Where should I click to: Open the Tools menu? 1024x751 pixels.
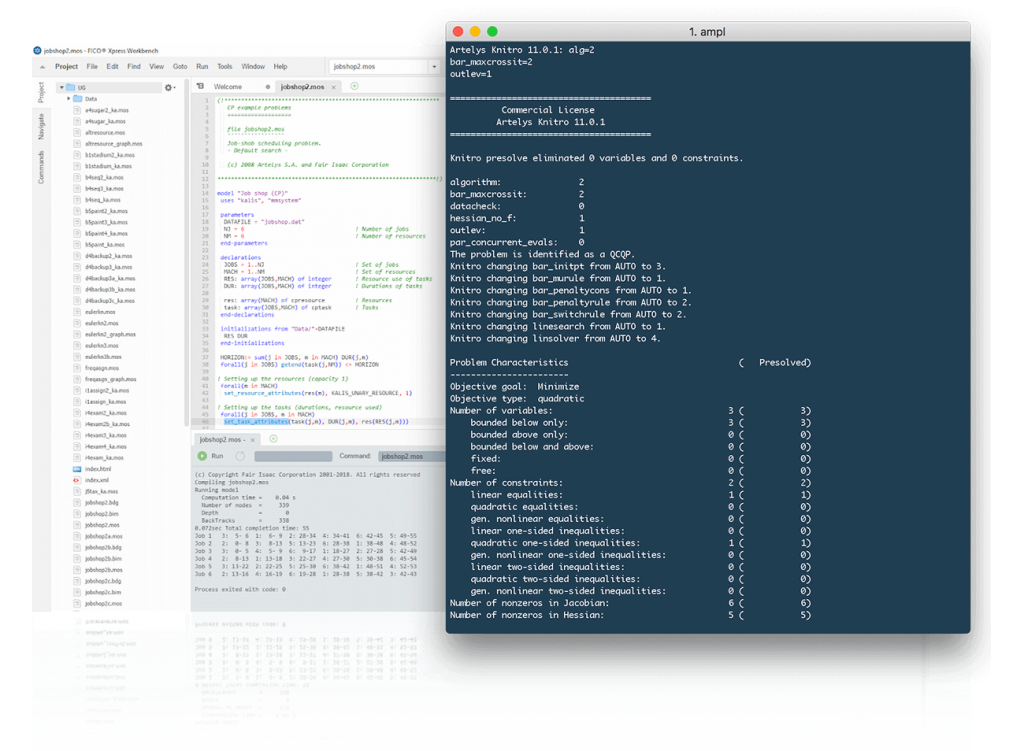coord(225,66)
